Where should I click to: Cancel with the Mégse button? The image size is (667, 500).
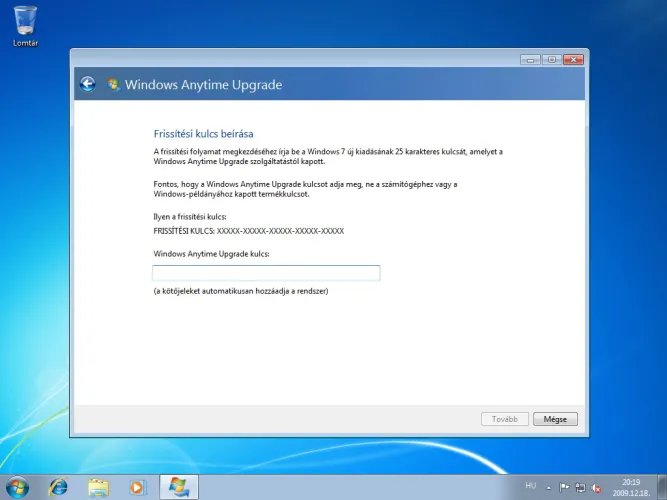click(555, 419)
